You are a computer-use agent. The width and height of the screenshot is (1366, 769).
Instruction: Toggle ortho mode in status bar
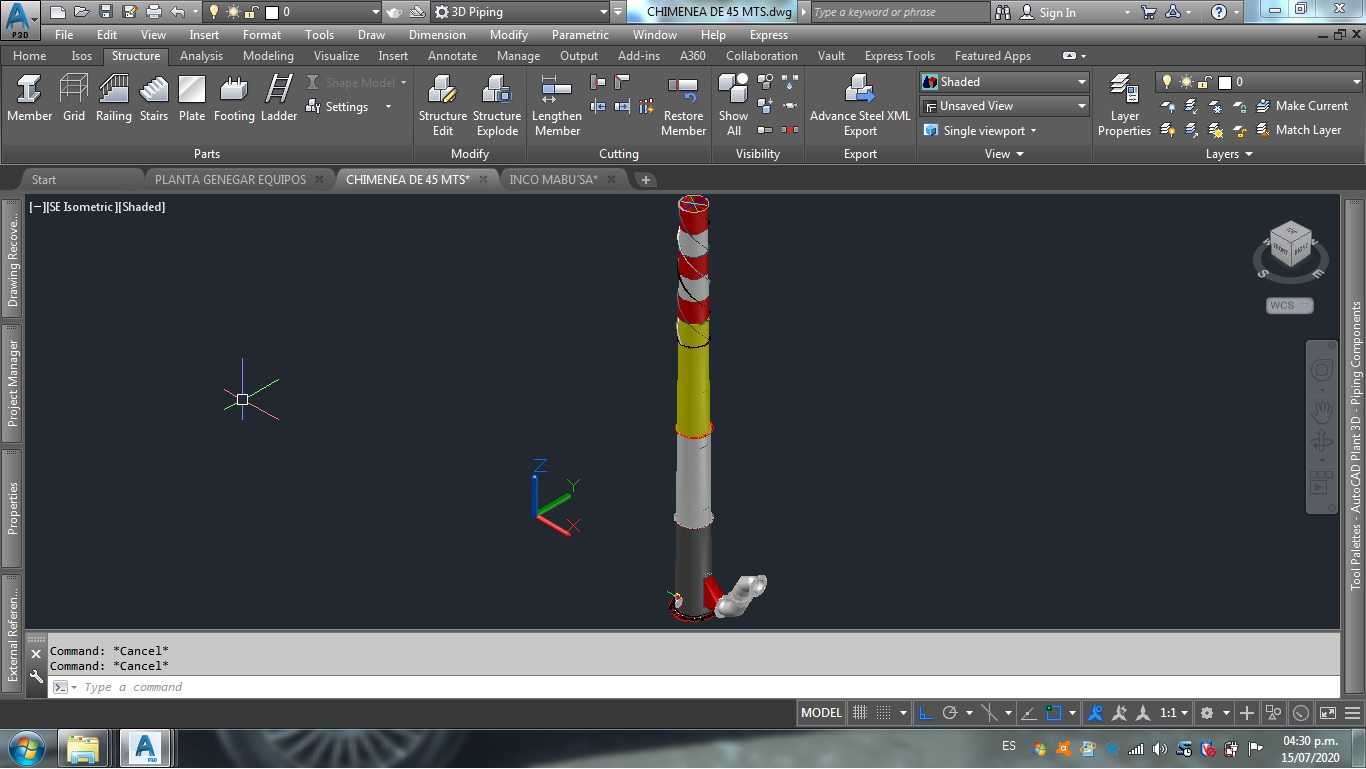point(926,713)
